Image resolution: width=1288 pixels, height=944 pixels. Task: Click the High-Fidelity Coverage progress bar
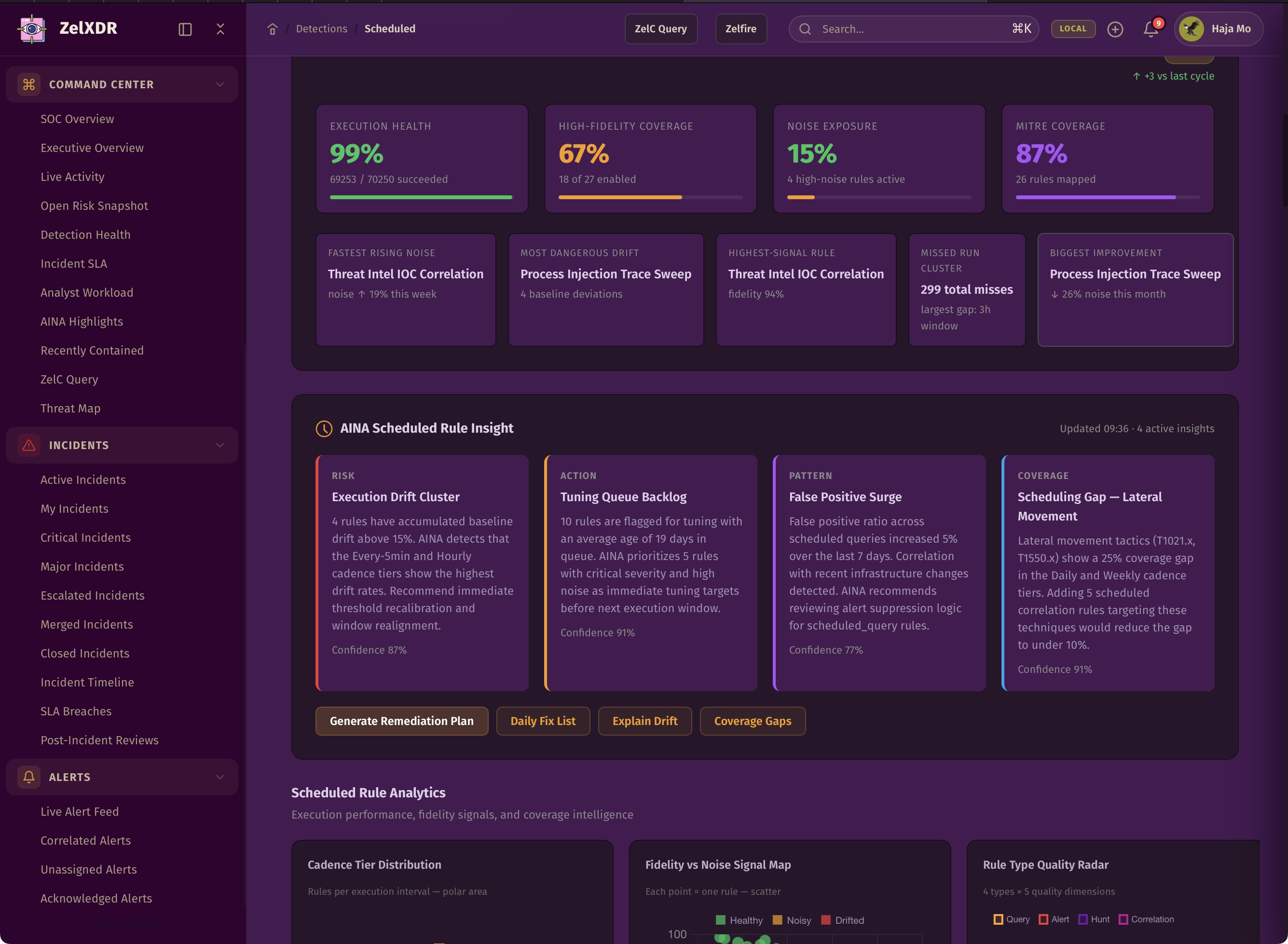point(650,197)
